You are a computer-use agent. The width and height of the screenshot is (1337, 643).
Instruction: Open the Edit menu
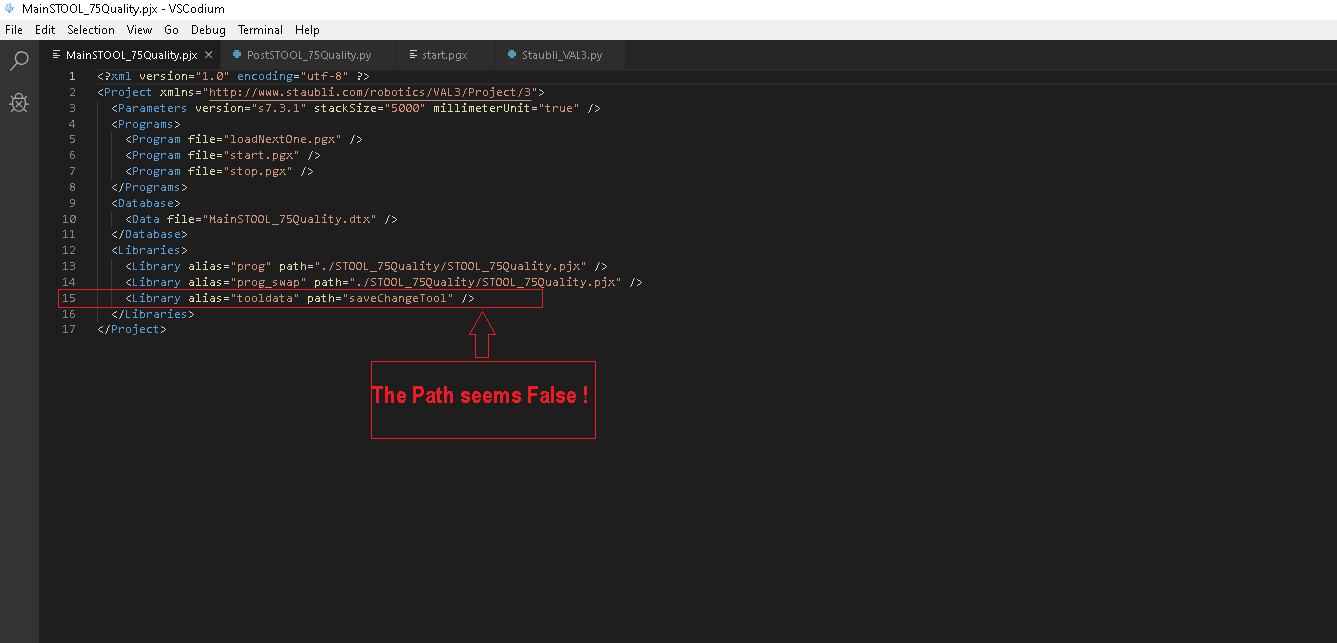pos(45,30)
